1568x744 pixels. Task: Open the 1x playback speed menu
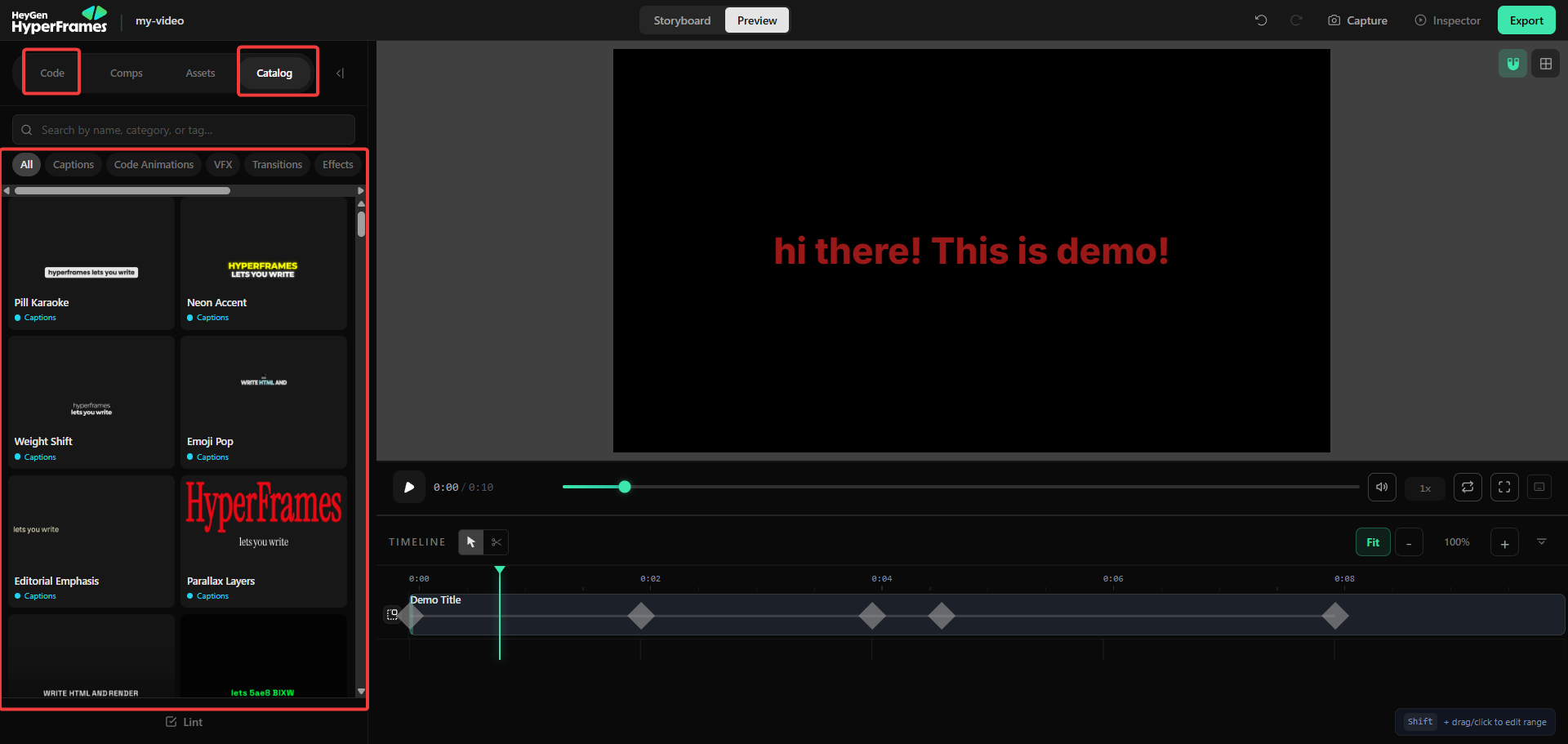click(1425, 488)
